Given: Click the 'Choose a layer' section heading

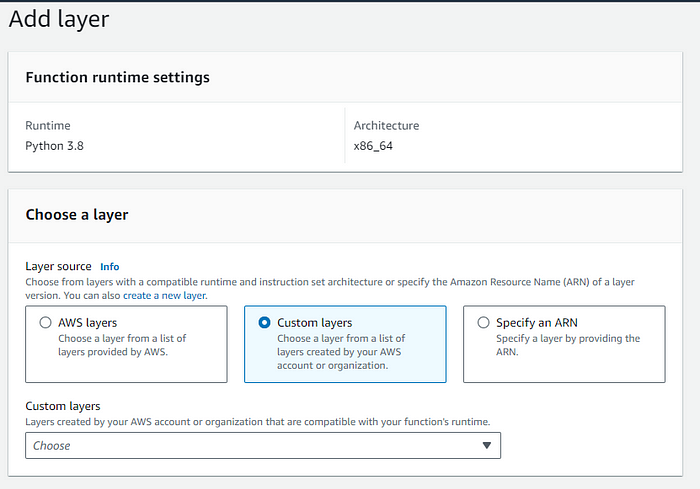Looking at the screenshot, I should (77, 214).
